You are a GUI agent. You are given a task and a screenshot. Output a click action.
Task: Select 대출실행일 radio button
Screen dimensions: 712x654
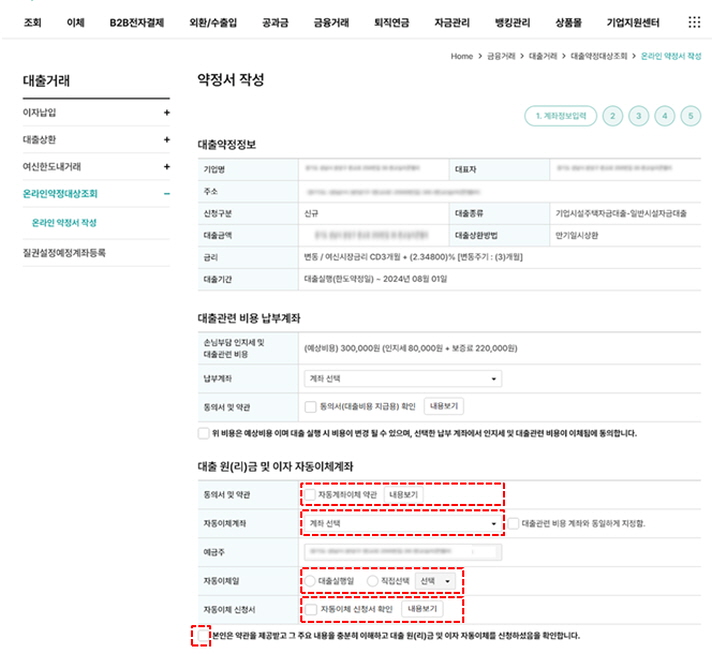tap(311, 580)
